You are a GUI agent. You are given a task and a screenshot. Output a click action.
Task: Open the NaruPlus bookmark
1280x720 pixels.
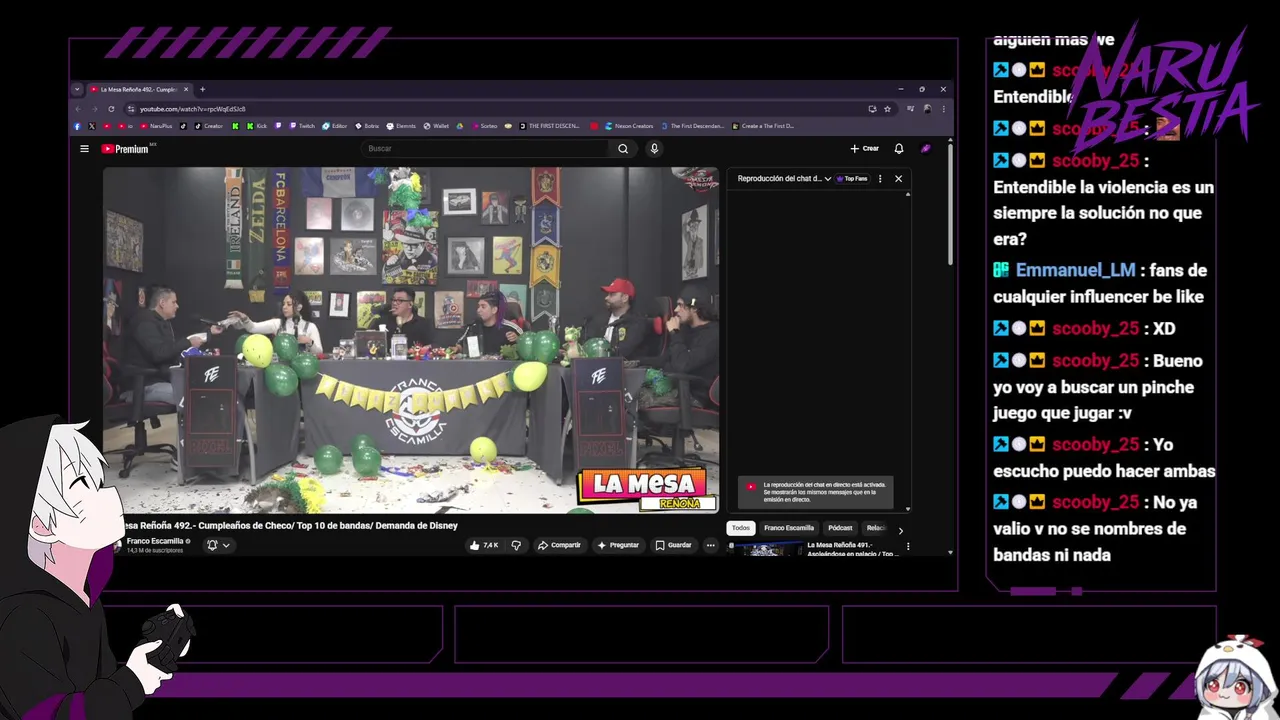156,126
